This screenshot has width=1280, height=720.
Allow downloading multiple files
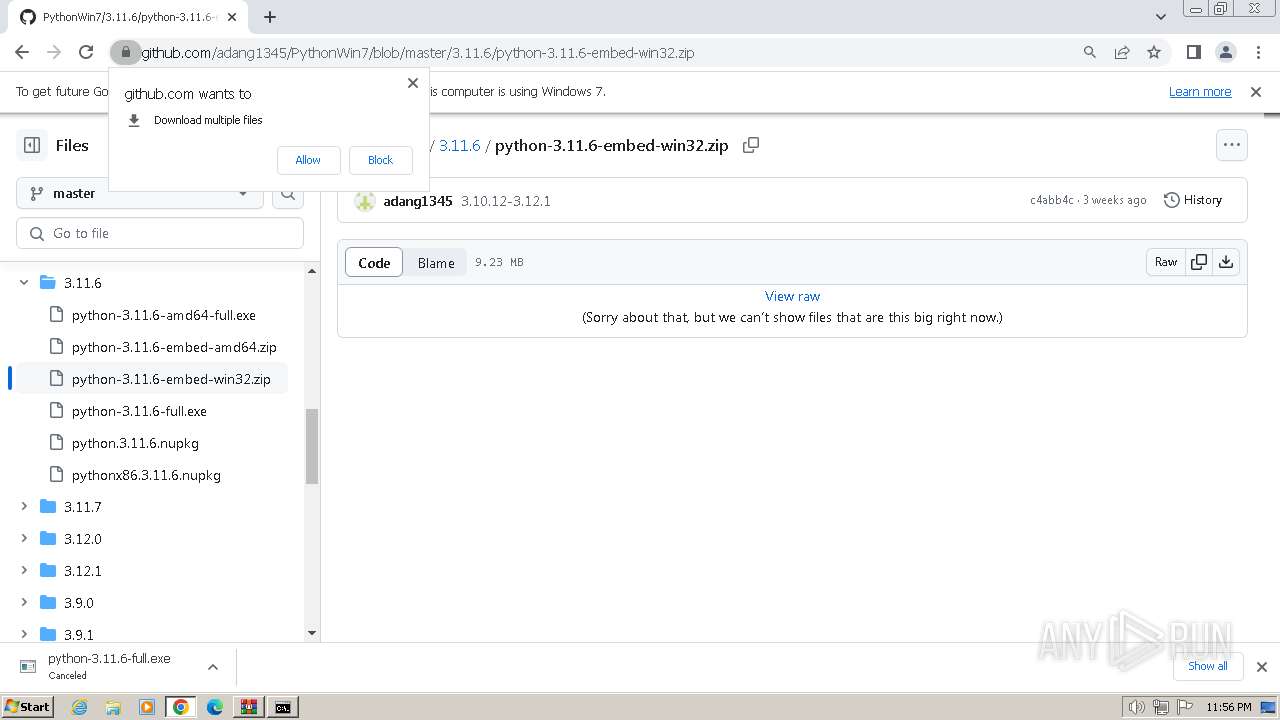pos(308,160)
